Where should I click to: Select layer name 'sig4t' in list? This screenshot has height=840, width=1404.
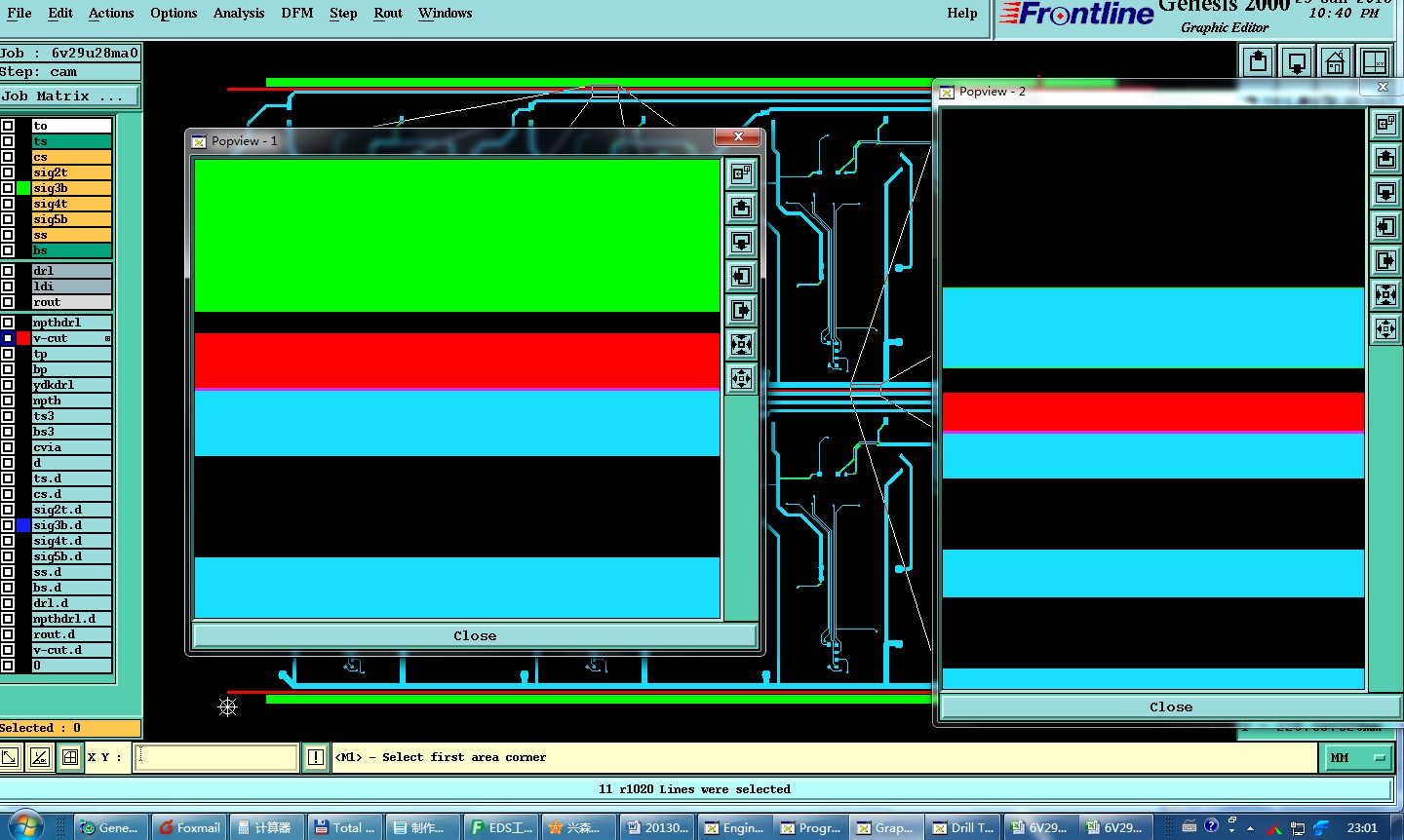pyautogui.click(x=72, y=204)
